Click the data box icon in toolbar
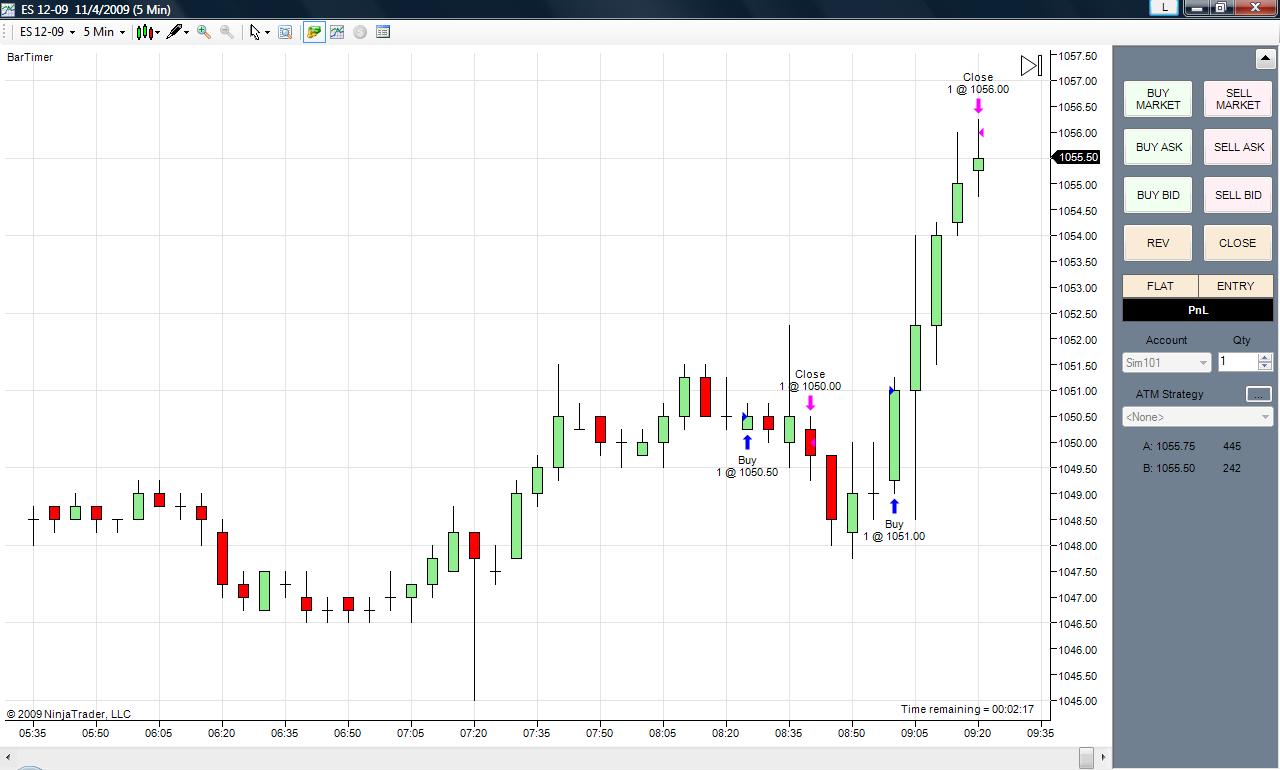 tap(285, 32)
